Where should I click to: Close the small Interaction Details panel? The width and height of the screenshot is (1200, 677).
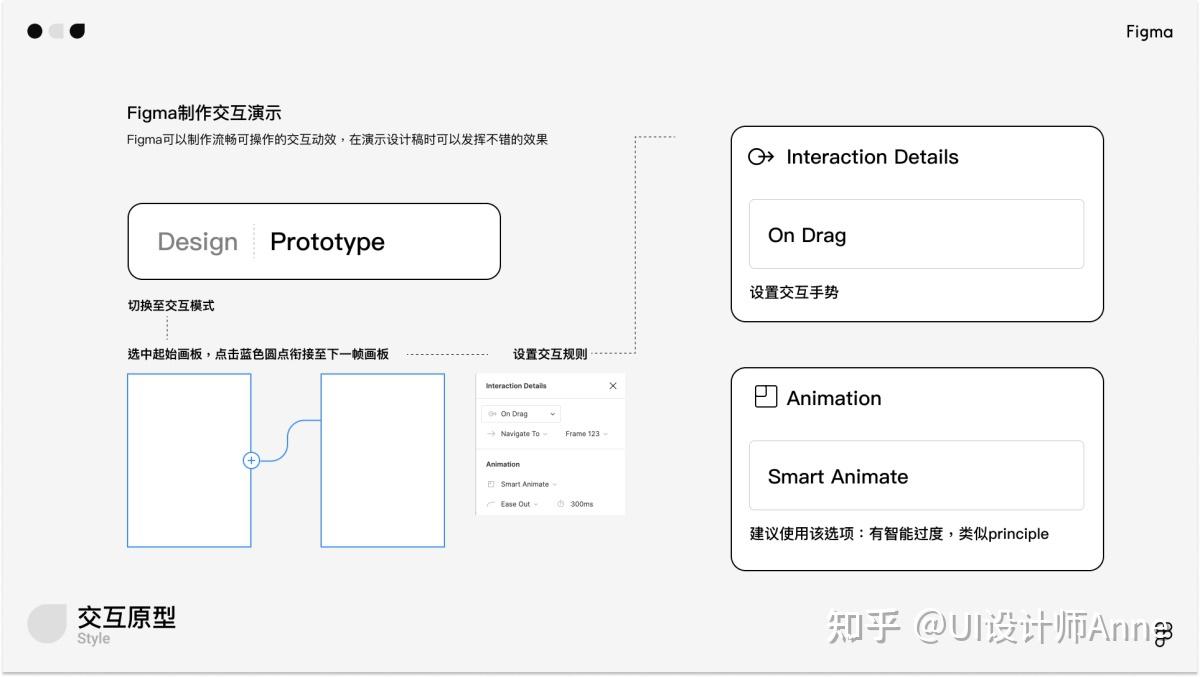(x=613, y=386)
